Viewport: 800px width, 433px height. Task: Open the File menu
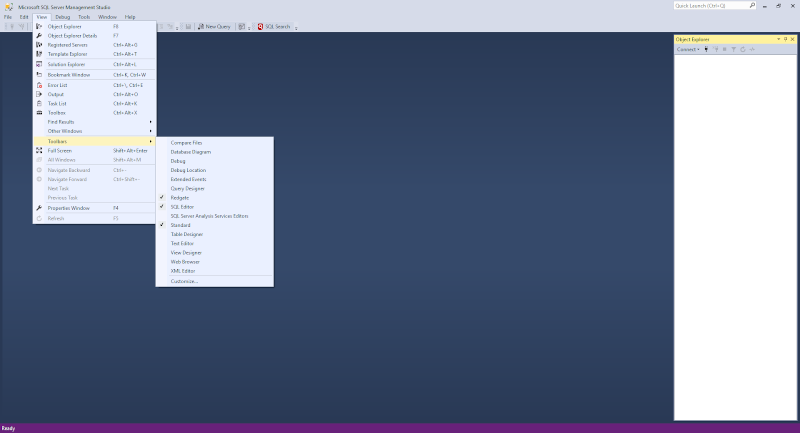pyautogui.click(x=8, y=17)
